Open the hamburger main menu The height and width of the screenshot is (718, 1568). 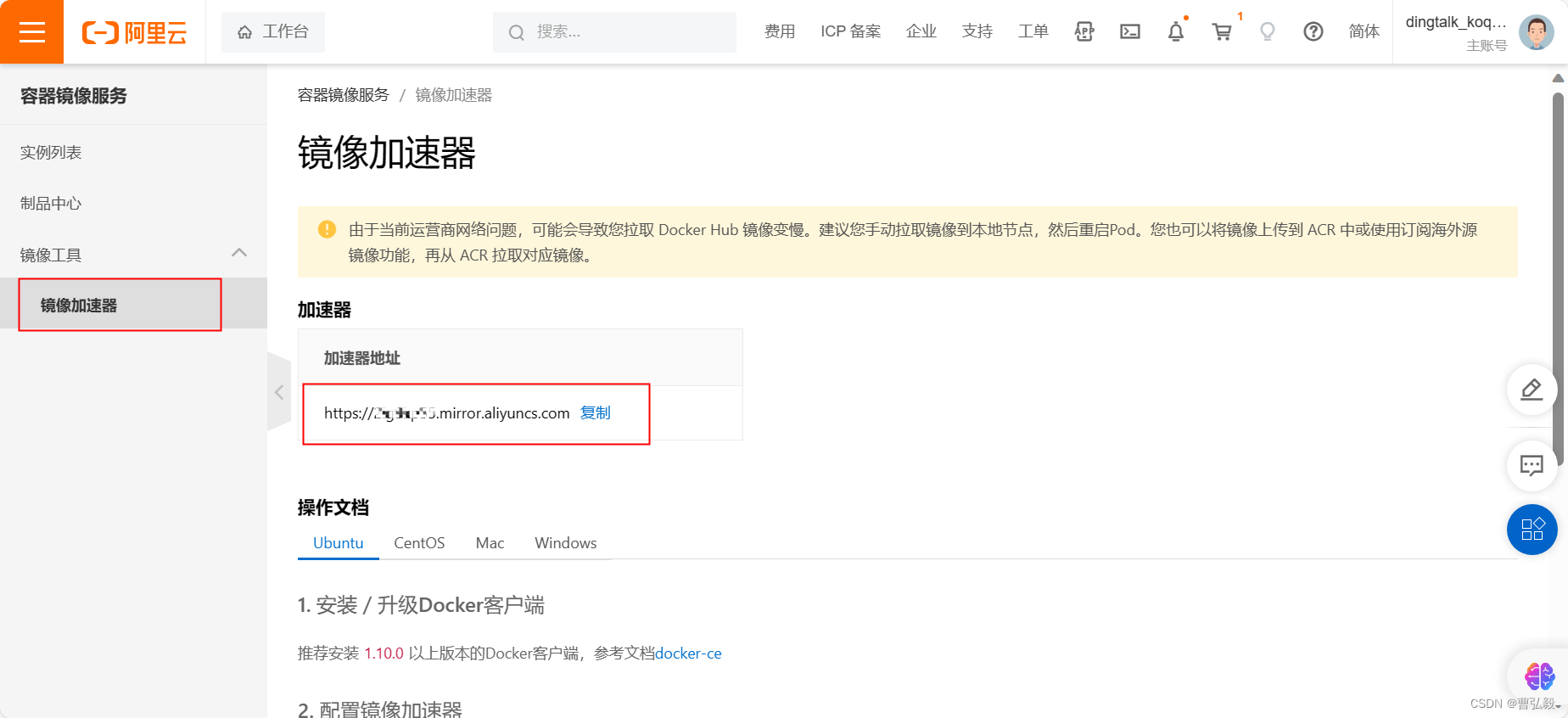31,31
